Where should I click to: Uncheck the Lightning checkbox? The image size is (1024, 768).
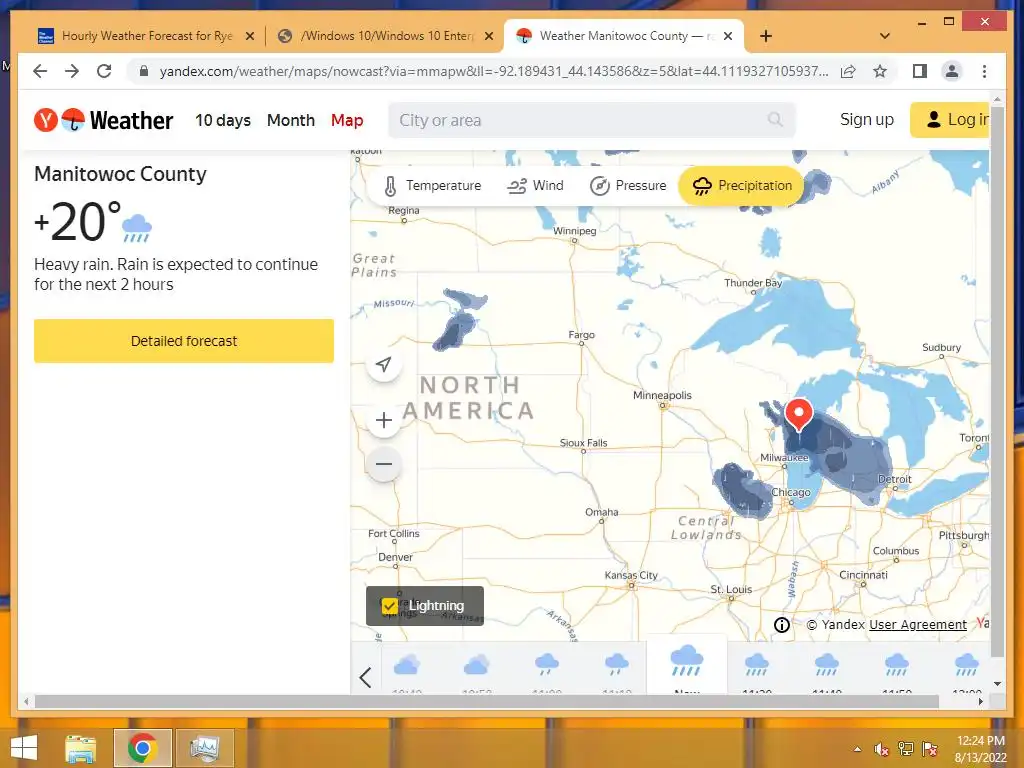(390, 606)
